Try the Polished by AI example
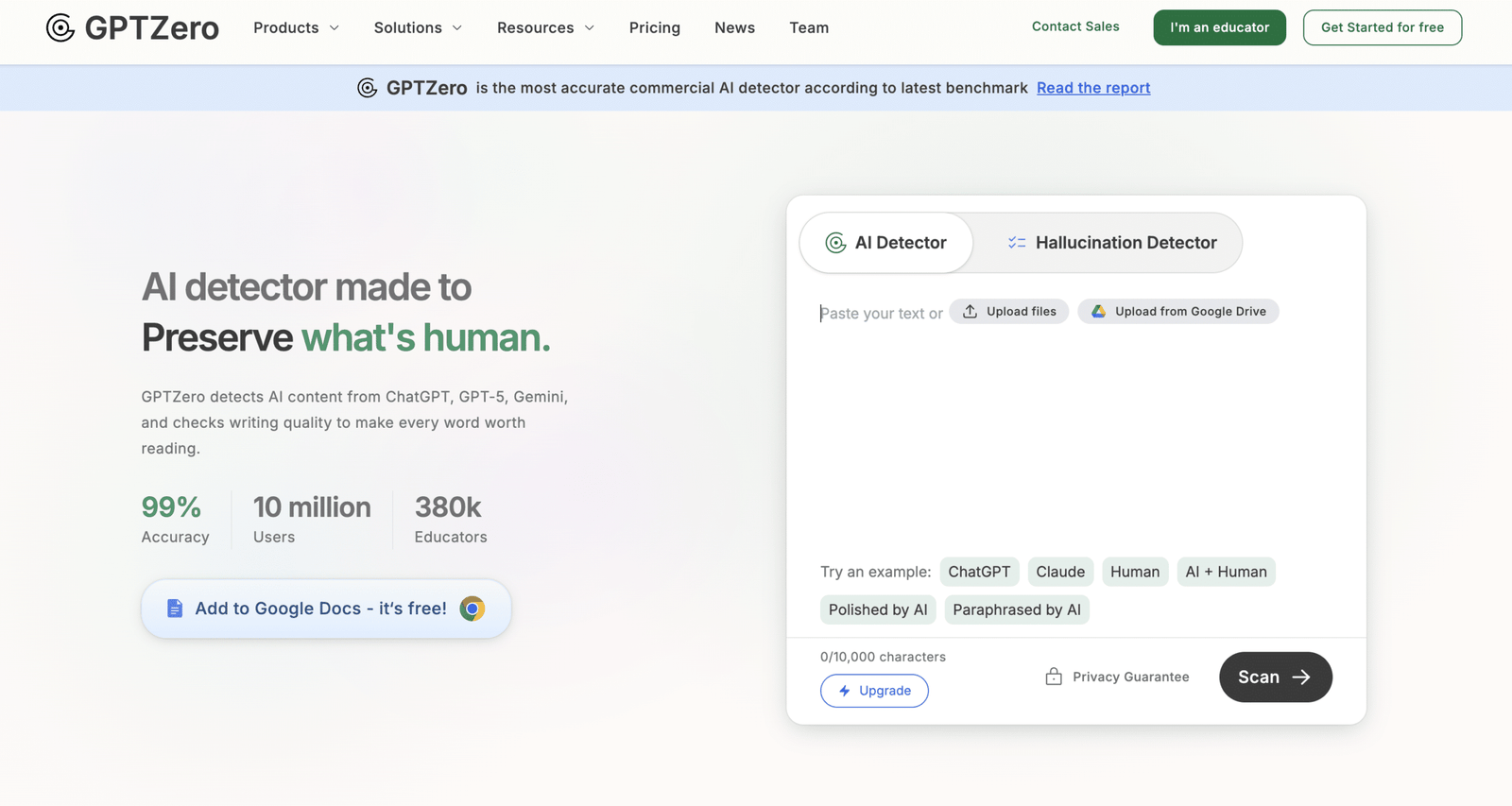Viewport: 1512px width, 806px height. tap(878, 609)
